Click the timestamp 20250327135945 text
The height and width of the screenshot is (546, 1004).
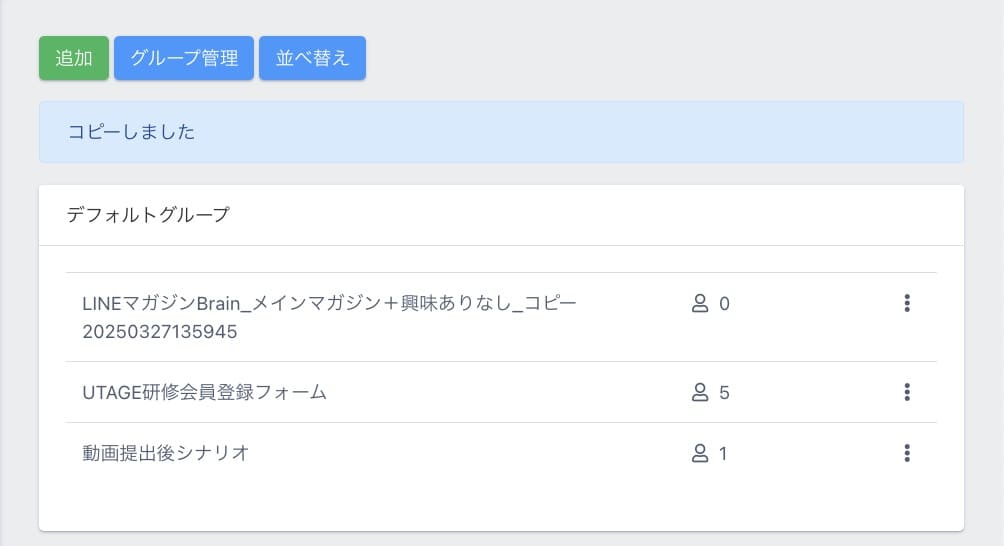point(159,332)
